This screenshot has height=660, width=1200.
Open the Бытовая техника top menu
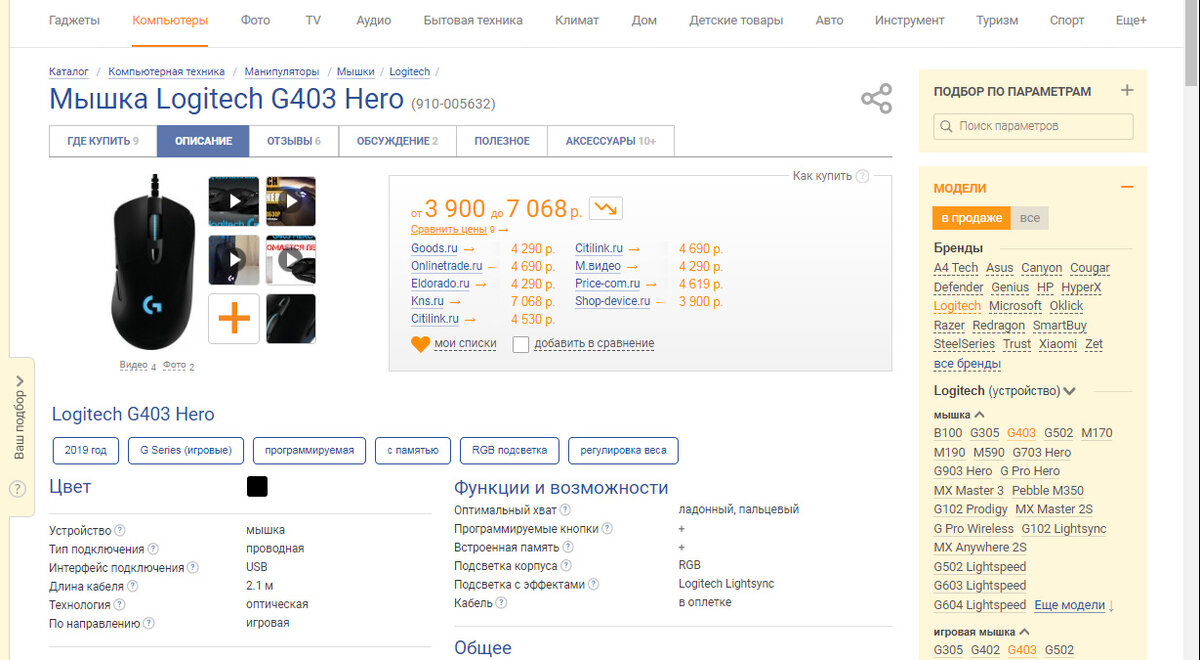click(473, 20)
